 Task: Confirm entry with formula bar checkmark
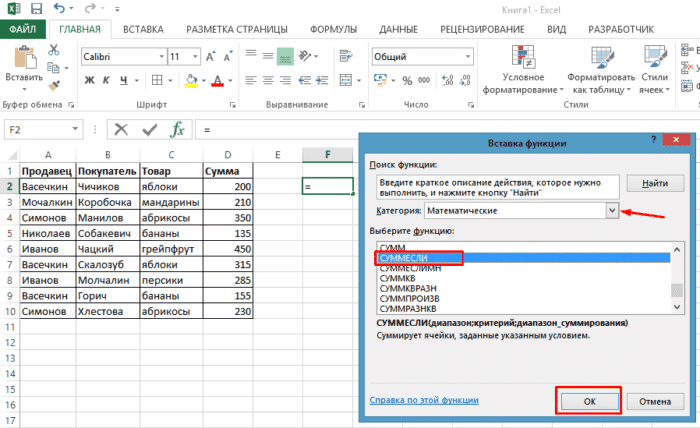149,129
